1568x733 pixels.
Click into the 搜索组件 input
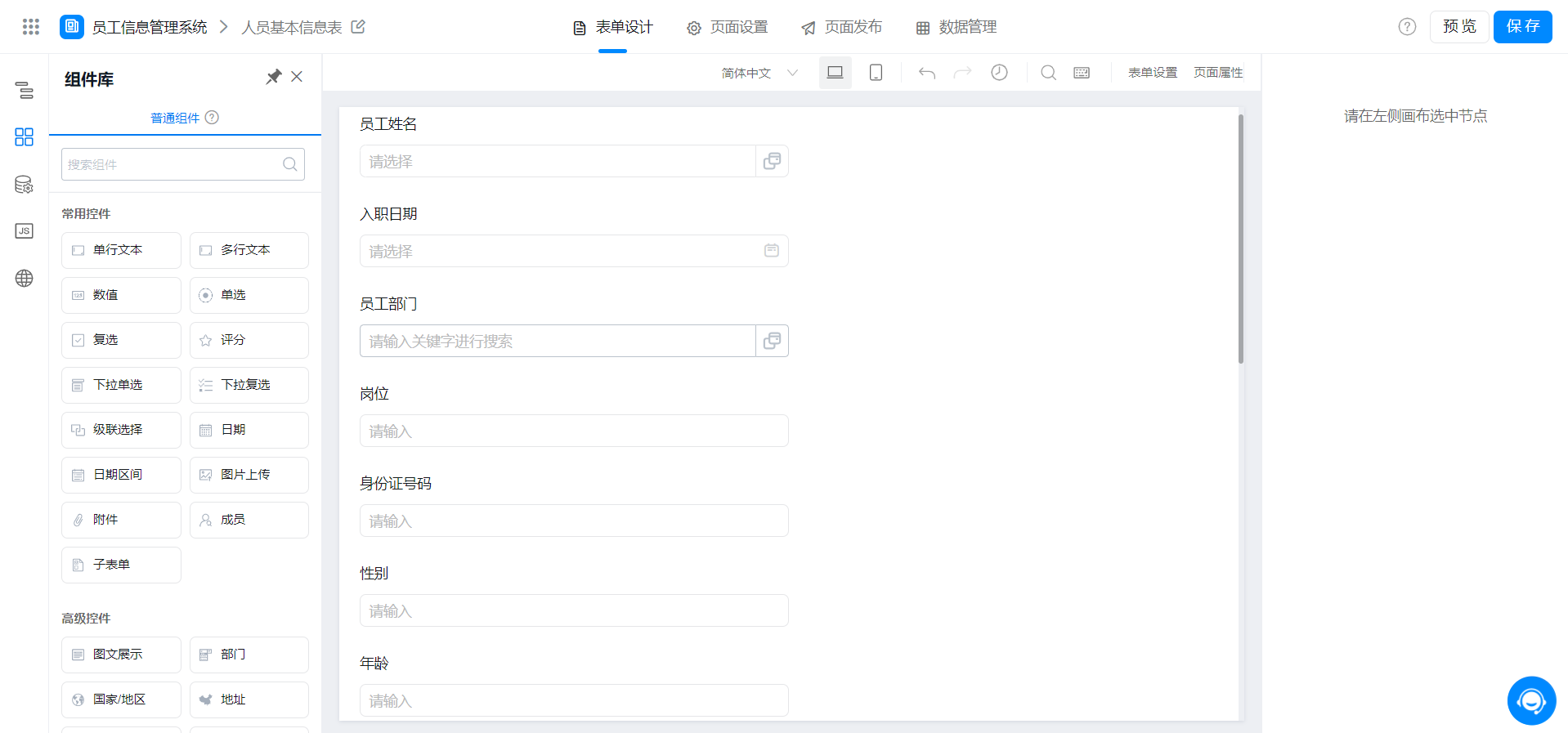point(183,164)
